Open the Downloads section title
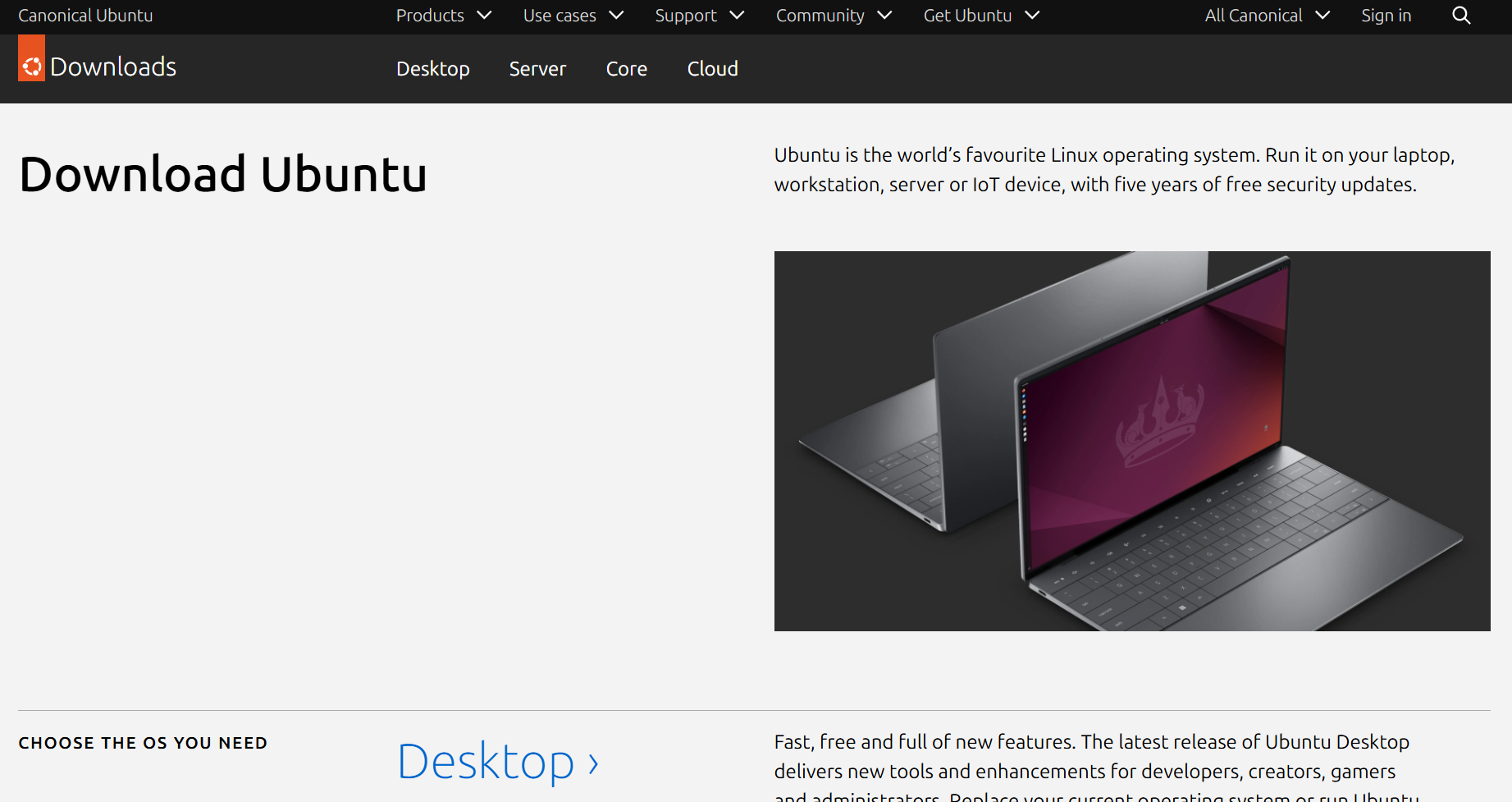This screenshot has width=1512, height=802. [113, 66]
